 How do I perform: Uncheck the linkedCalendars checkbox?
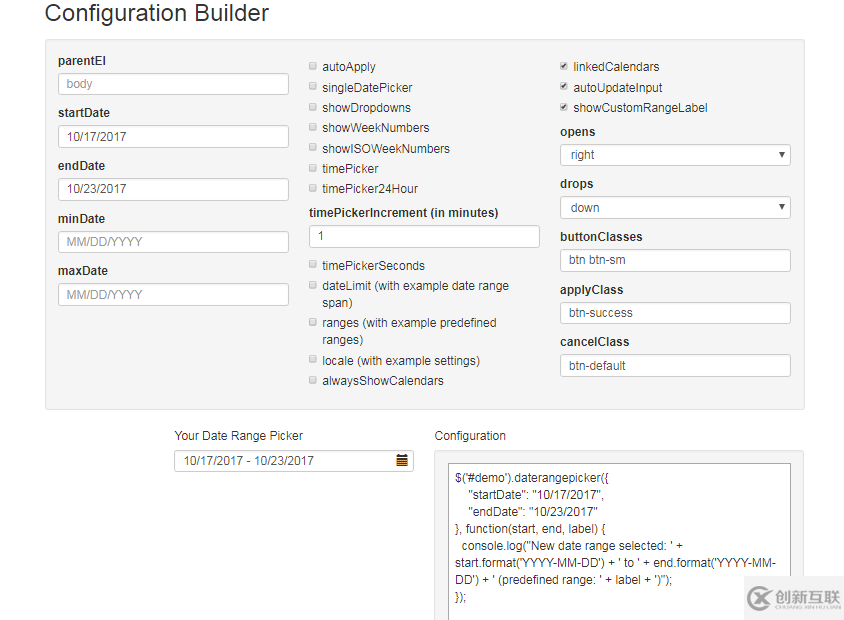(564, 67)
